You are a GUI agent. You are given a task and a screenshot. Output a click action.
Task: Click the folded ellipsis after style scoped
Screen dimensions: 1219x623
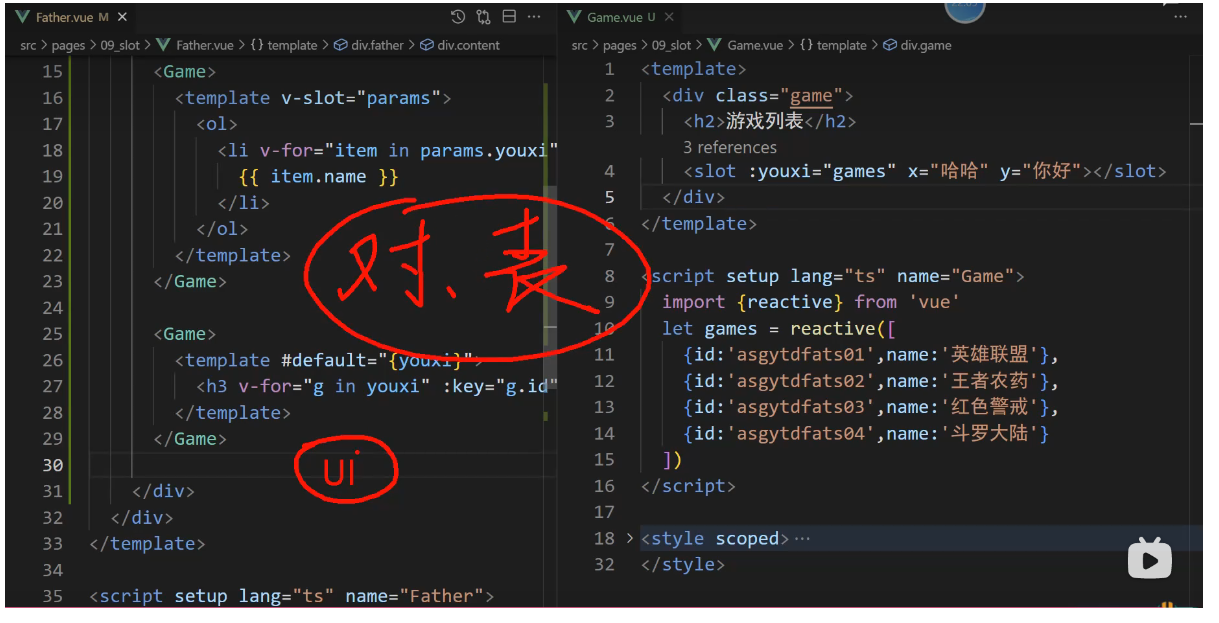pyautogui.click(x=801, y=538)
